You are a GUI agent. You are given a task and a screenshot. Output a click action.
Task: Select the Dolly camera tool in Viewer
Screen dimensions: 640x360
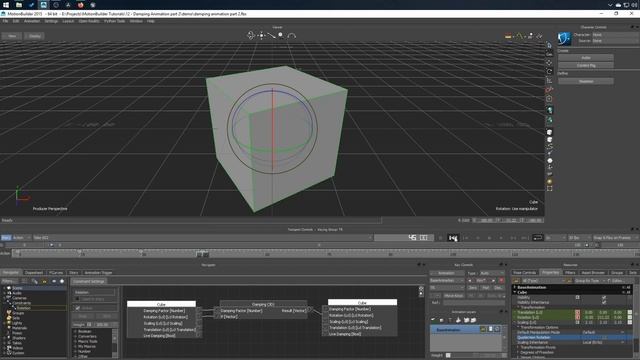271,36
